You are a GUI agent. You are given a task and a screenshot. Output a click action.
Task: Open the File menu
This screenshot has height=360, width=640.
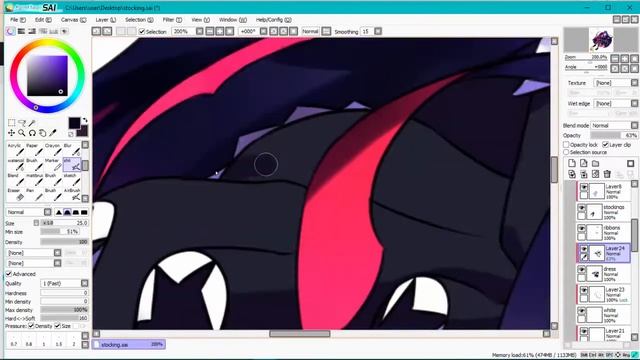pyautogui.click(x=18, y=20)
